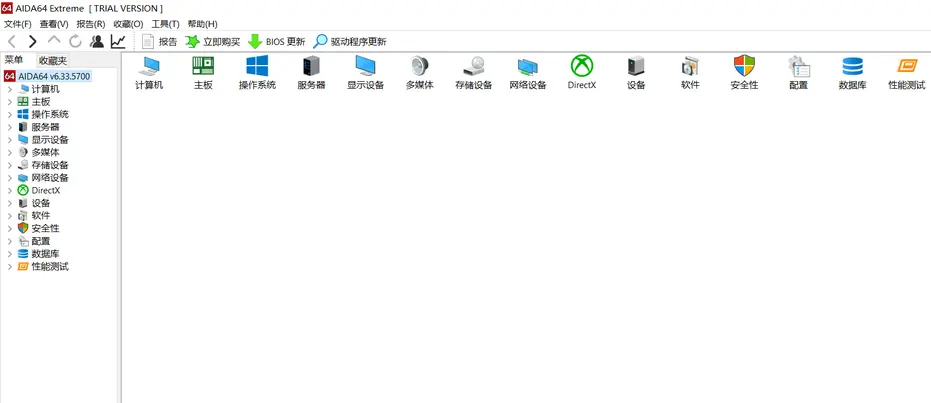The image size is (931, 403).
Task: Expand the 操作系统 tree node
Action: [10, 115]
